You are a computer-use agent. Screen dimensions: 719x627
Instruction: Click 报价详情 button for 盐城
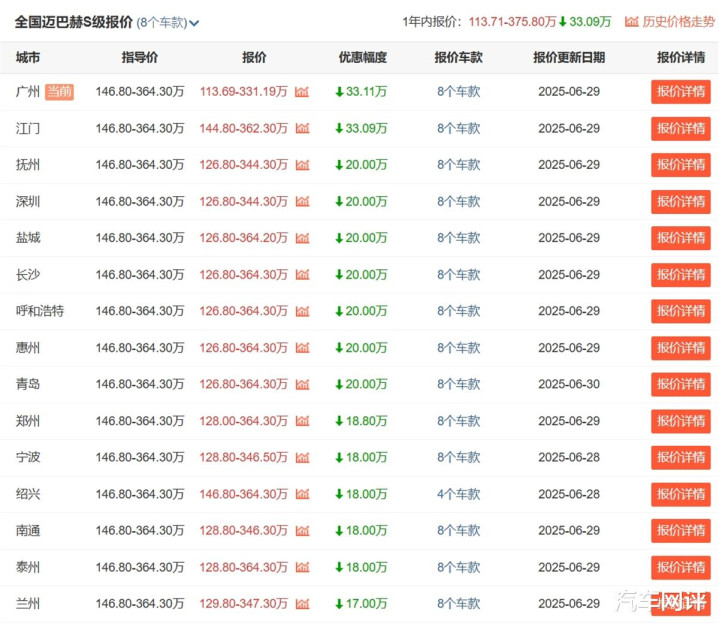pyautogui.click(x=680, y=238)
